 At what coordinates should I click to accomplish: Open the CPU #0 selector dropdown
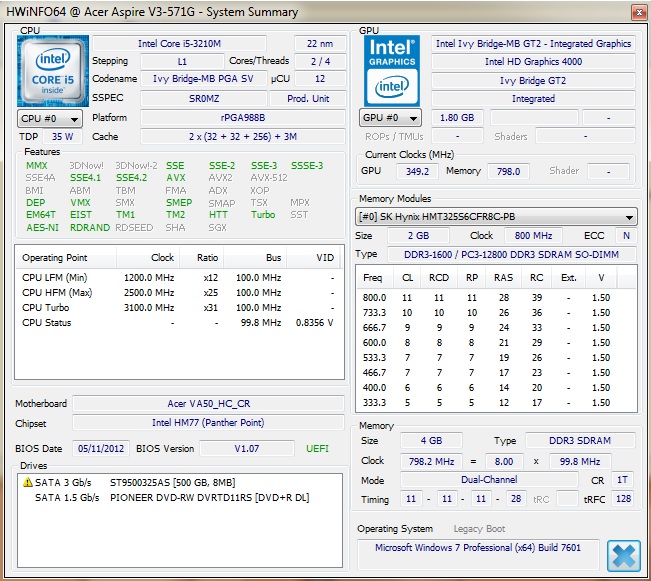click(x=50, y=119)
